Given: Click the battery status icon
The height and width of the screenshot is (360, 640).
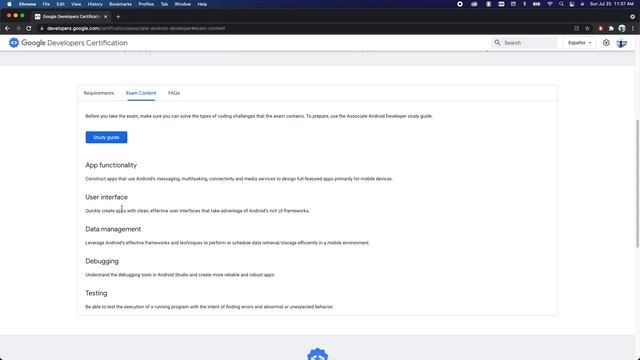Looking at the screenshot, I should click(x=536, y=4).
